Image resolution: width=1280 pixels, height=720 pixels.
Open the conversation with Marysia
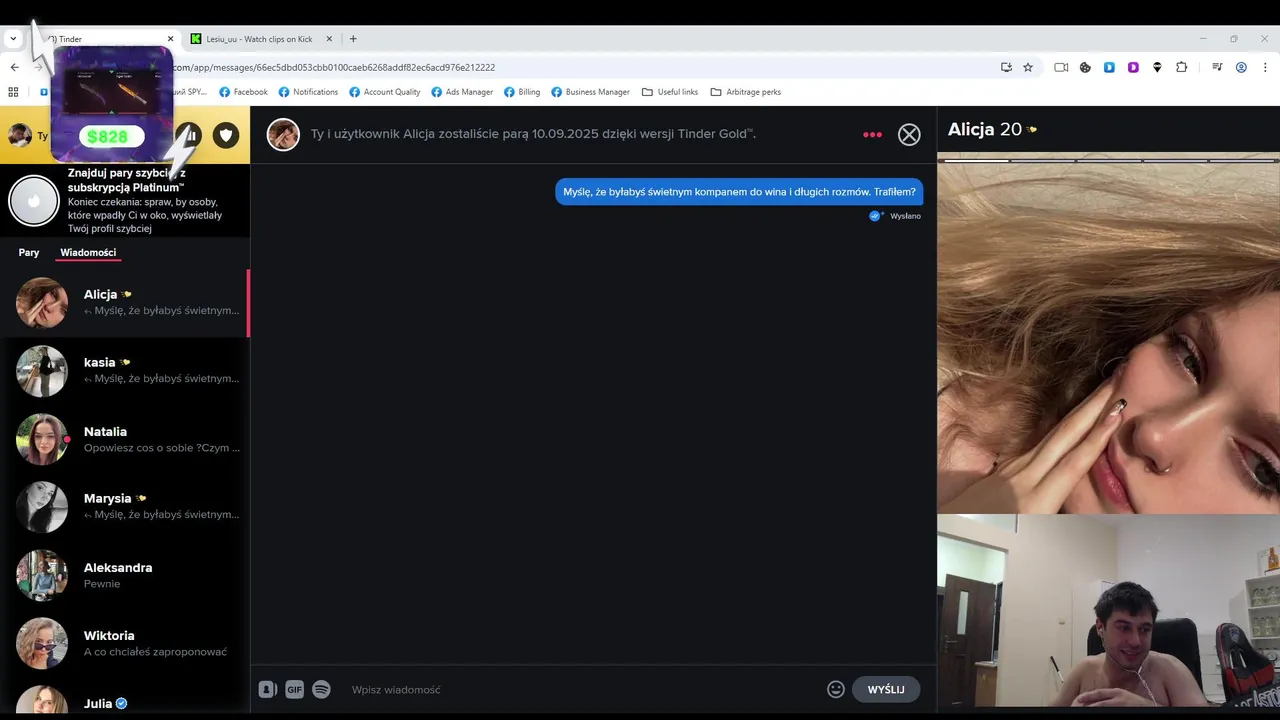125,507
